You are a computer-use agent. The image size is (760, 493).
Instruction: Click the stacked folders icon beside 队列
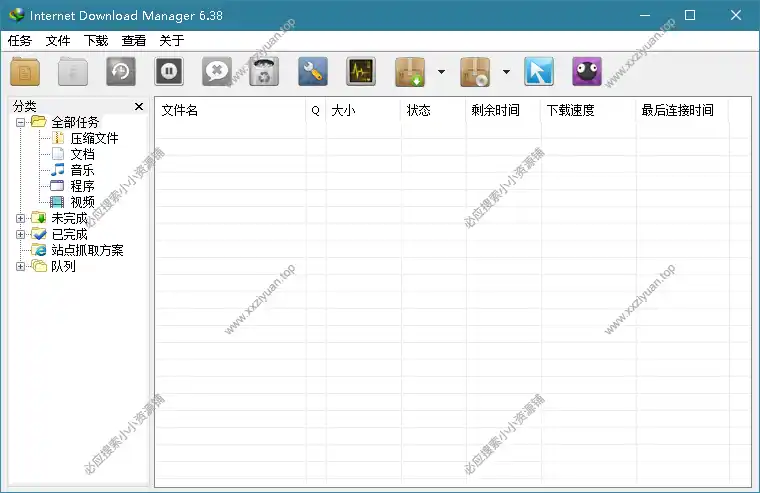39,266
